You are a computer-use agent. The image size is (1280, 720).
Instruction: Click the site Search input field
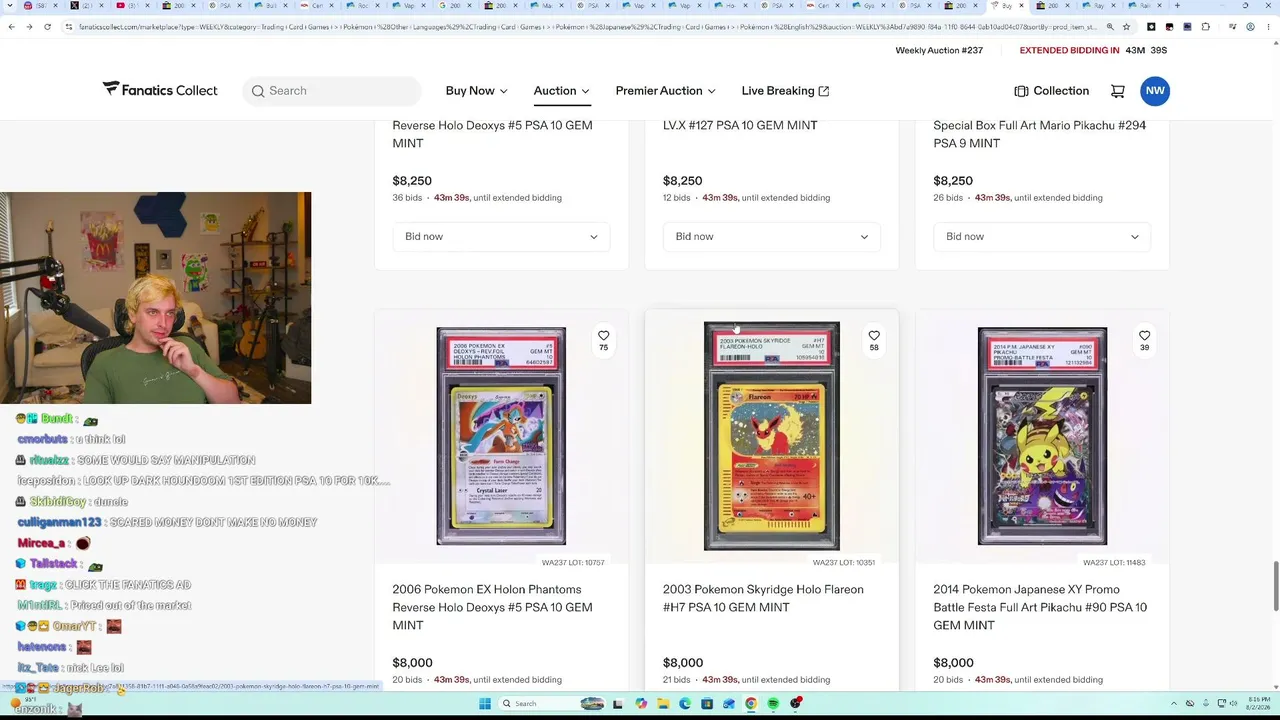tap(332, 91)
